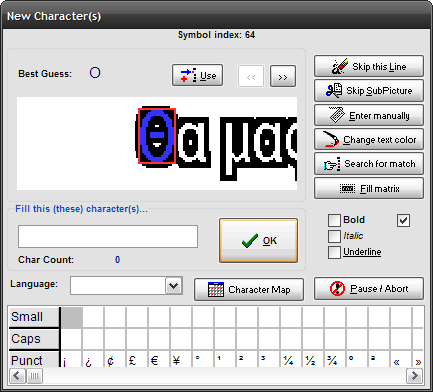Choose Enter manually option
Image resolution: width=433 pixels, height=392 pixels.
pos(369,115)
